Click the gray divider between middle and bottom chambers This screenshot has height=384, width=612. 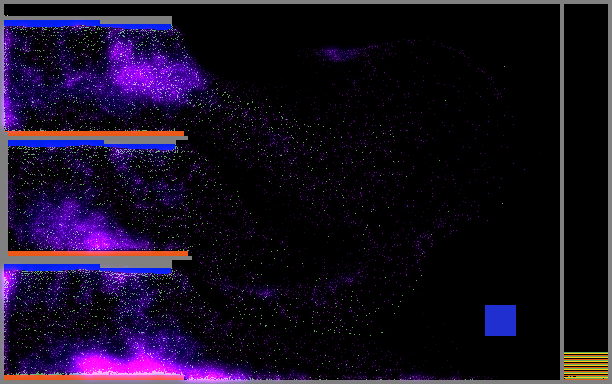click(98, 258)
